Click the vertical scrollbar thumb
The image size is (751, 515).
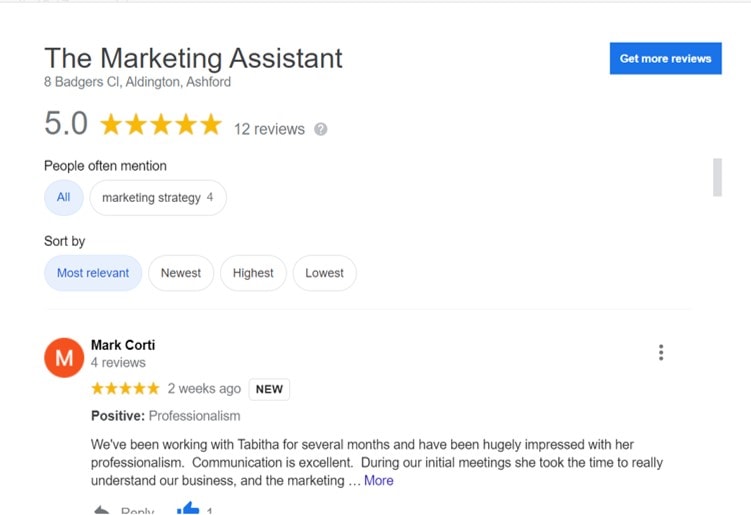point(717,176)
